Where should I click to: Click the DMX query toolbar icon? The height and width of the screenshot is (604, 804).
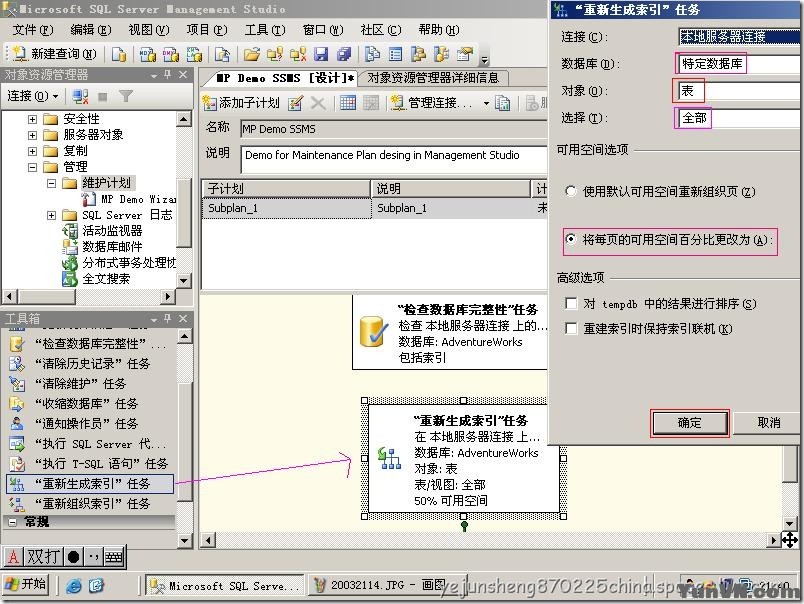point(171,54)
